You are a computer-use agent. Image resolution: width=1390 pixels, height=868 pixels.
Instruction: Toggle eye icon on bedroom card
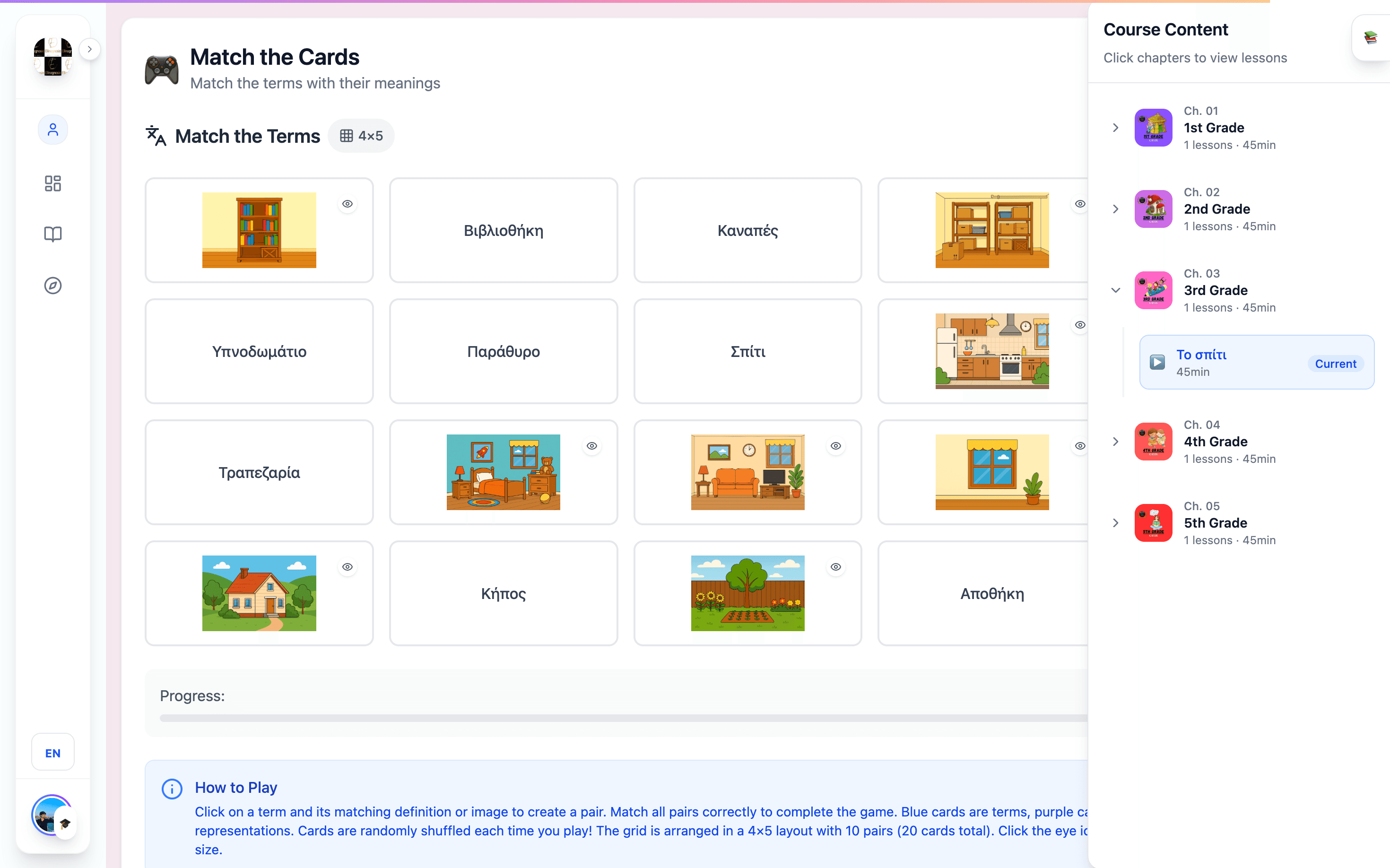592,446
